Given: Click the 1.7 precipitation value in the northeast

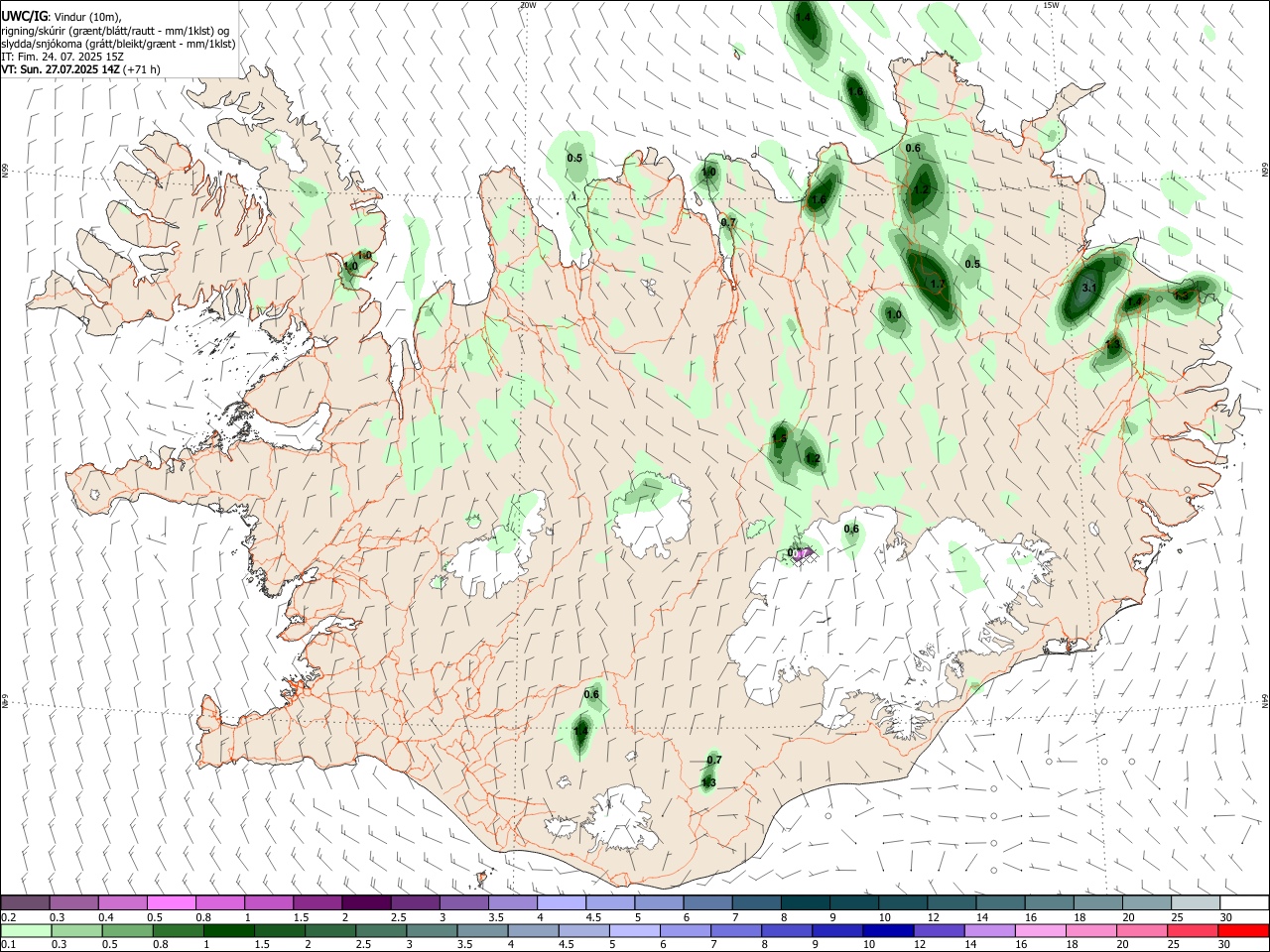Looking at the screenshot, I should tap(939, 284).
